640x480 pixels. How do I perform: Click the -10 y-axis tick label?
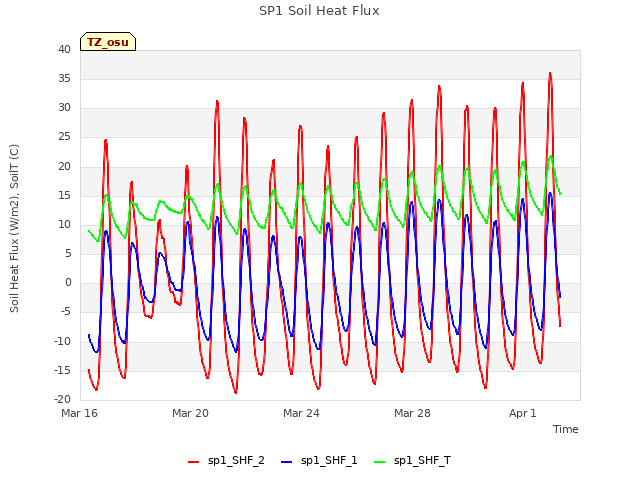(63, 341)
